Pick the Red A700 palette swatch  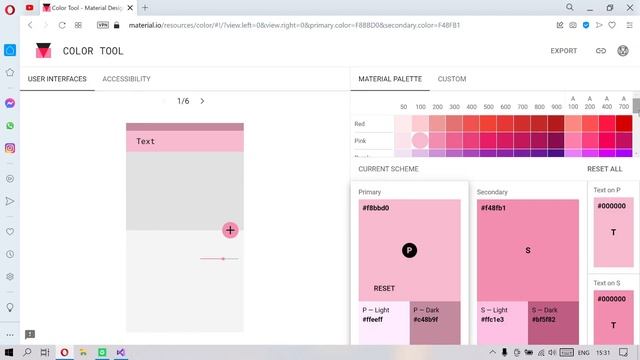624,123
